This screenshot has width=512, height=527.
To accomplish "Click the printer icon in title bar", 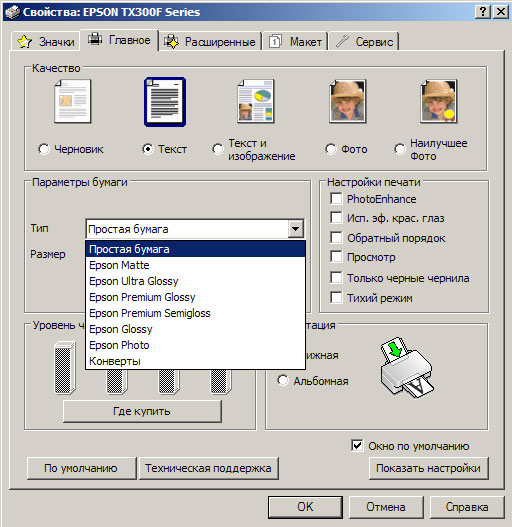I will tap(12, 12).
